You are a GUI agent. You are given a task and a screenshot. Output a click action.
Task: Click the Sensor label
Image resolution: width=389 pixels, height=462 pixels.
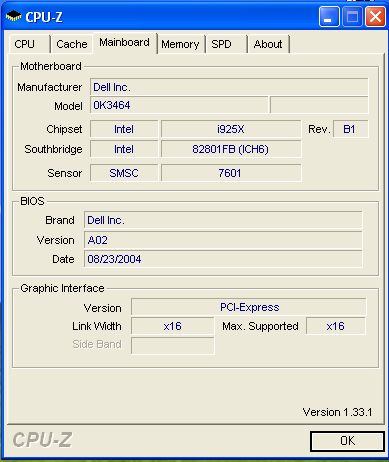(x=64, y=173)
